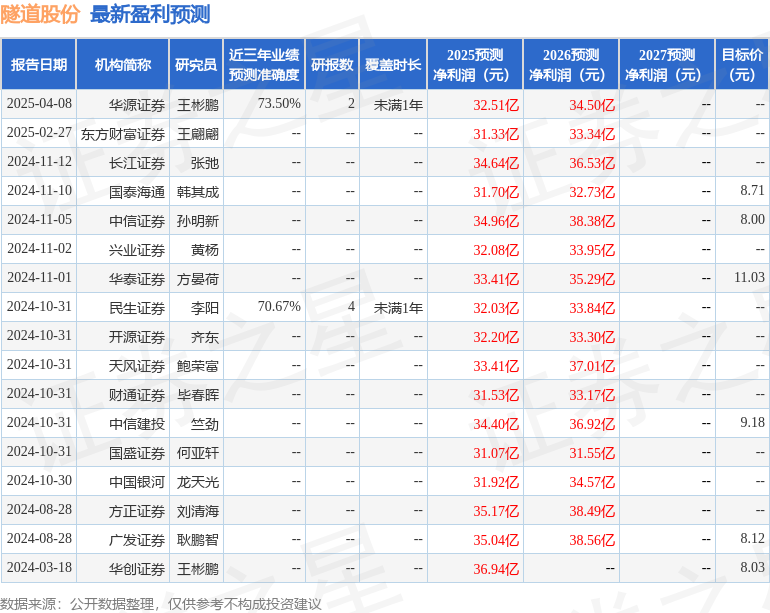Viewport: 770px width, 613px height.
Task: Click the 隧道股份 title text
Action: (40, 14)
